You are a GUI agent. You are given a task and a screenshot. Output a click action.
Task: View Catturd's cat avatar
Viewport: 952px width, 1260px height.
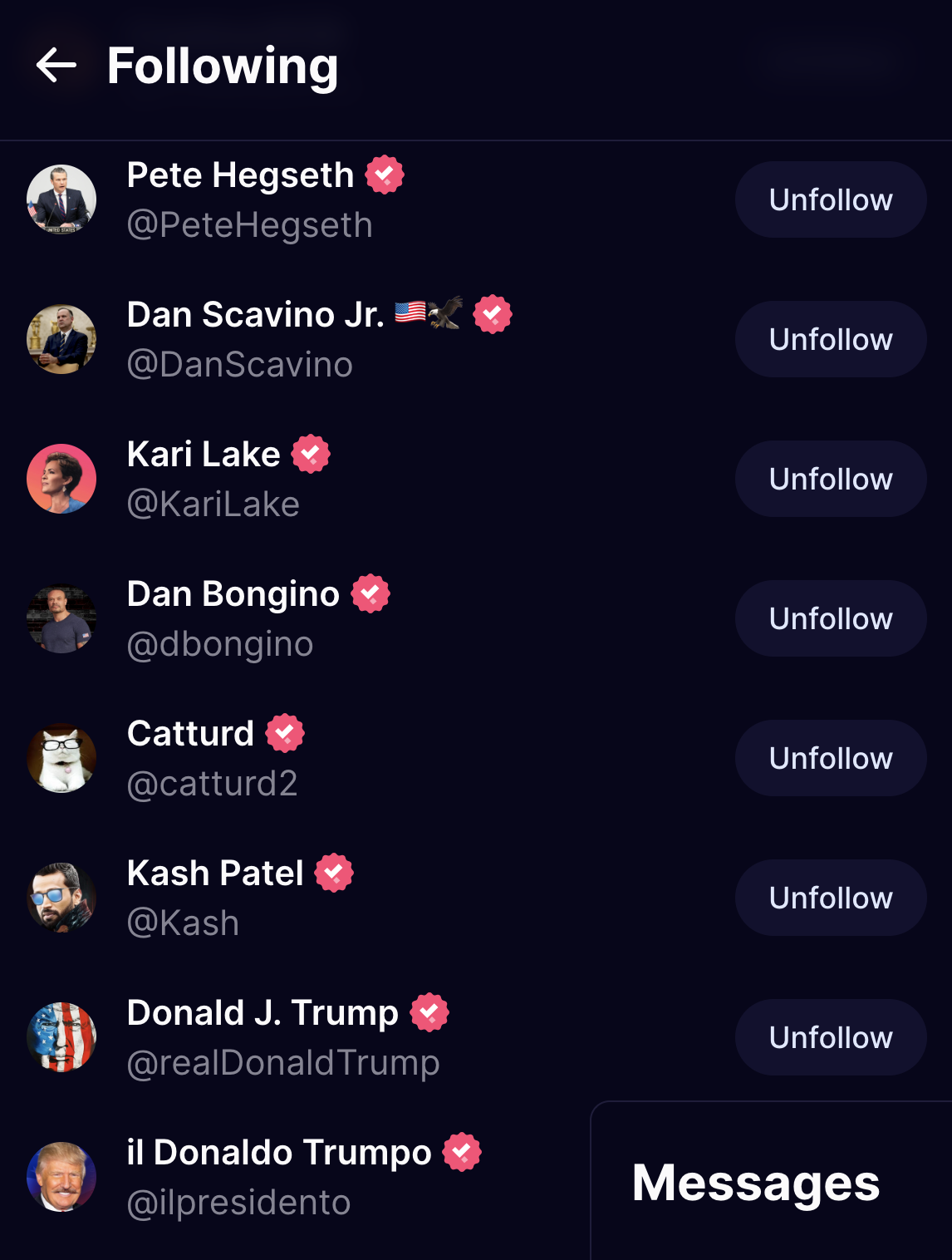pyautogui.click(x=61, y=758)
